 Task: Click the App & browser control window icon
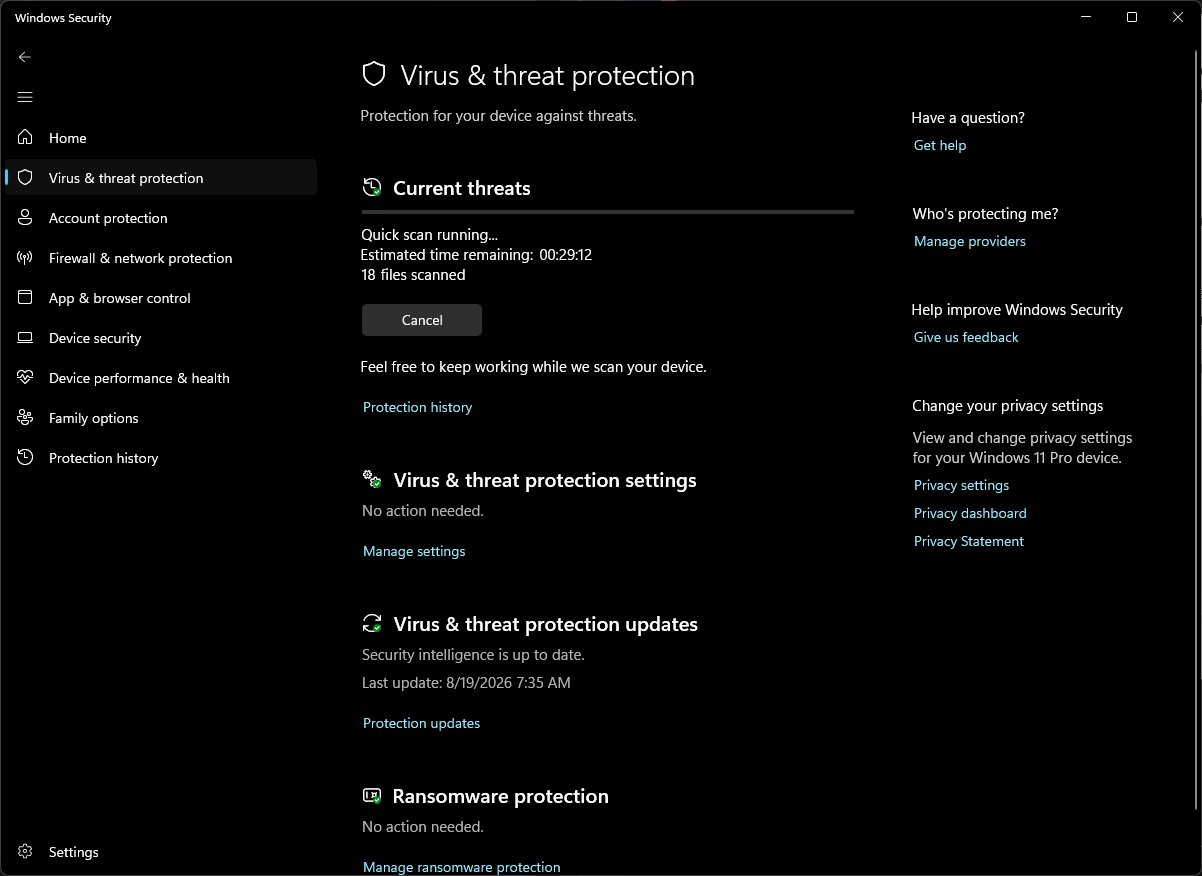pyautogui.click(x=26, y=297)
